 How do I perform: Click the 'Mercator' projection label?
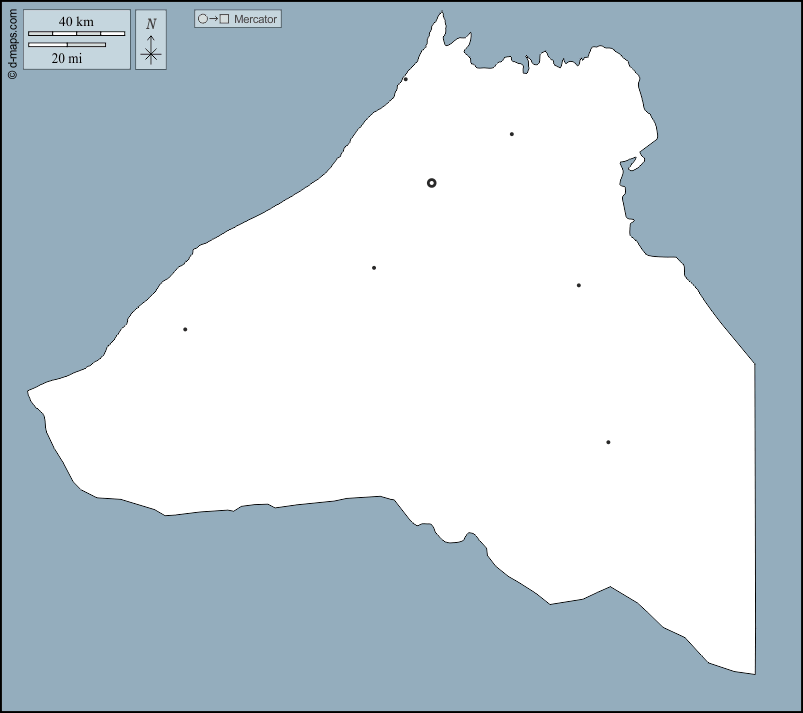(255, 19)
